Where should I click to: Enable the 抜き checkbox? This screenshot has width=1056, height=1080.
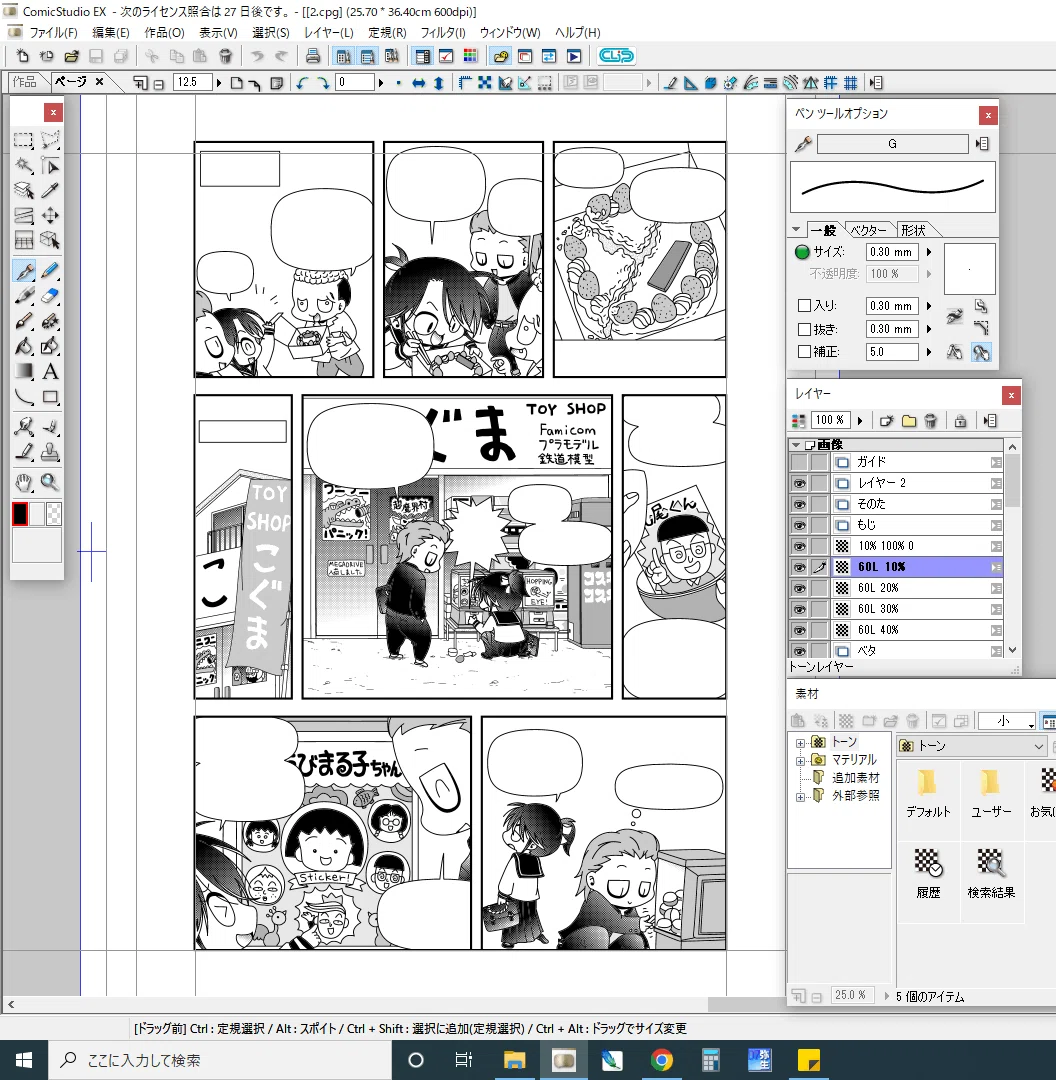pos(804,329)
